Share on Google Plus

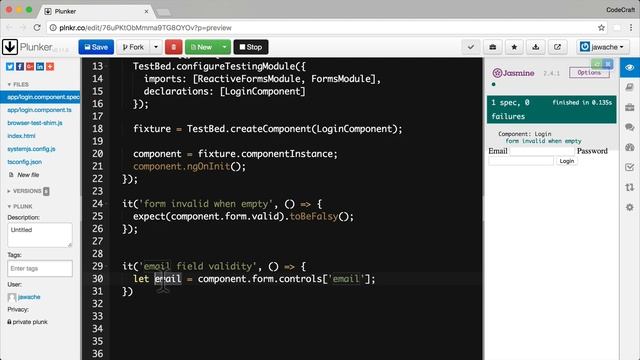click(30, 67)
